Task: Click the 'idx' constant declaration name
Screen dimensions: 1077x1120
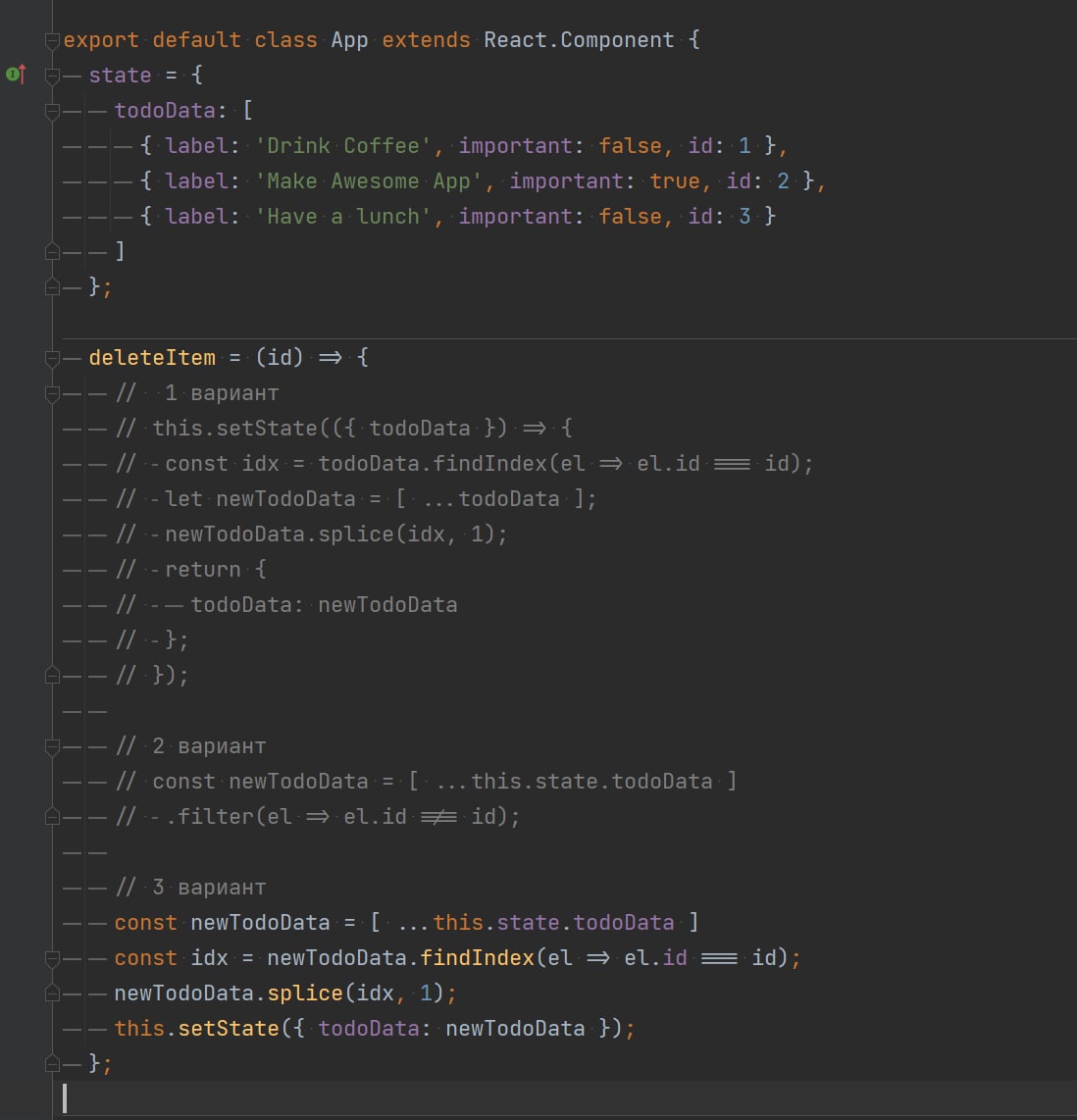Action: point(209,958)
